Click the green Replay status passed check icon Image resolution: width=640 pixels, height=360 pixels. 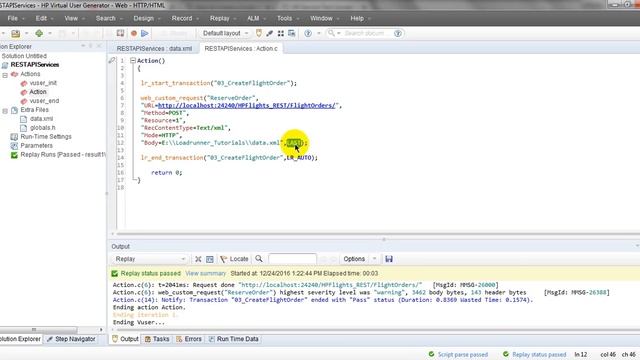(x=115, y=273)
